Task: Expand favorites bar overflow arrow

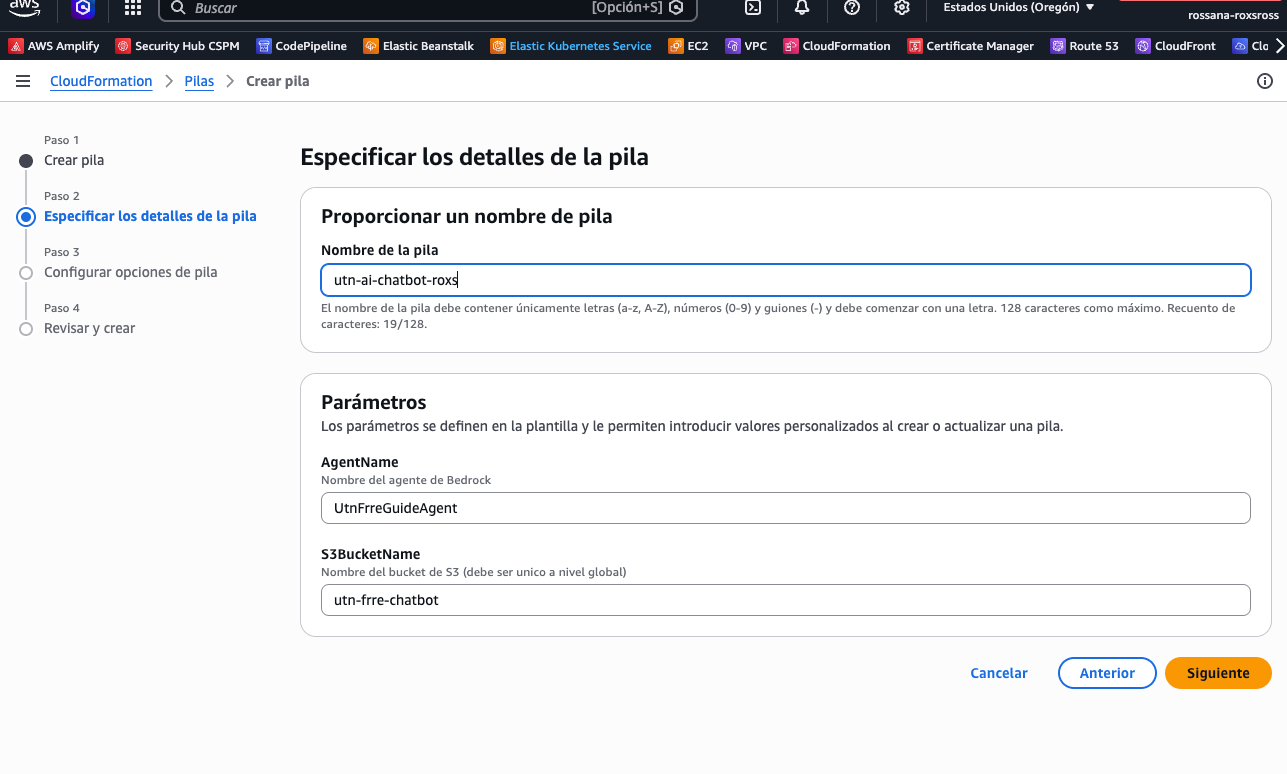Action: click(x=1278, y=45)
